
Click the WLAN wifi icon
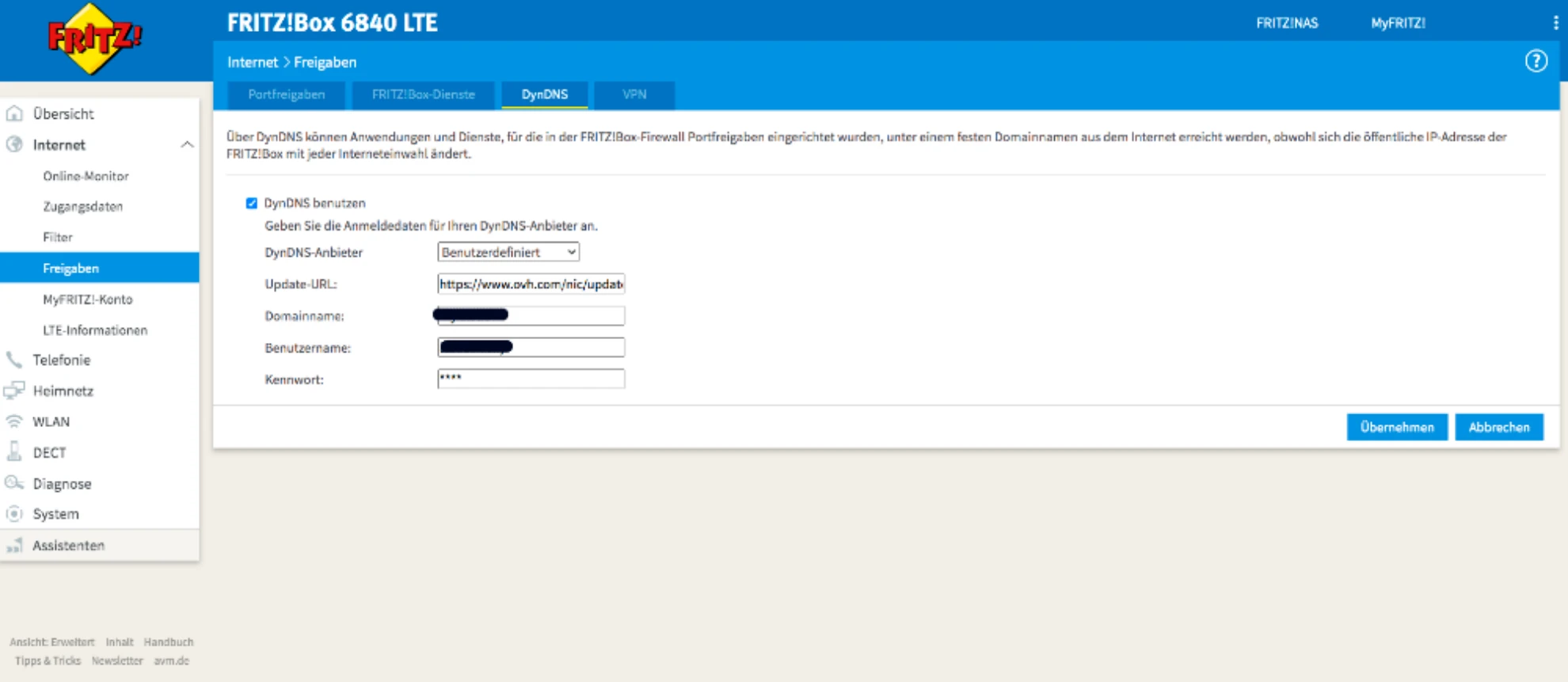point(14,421)
